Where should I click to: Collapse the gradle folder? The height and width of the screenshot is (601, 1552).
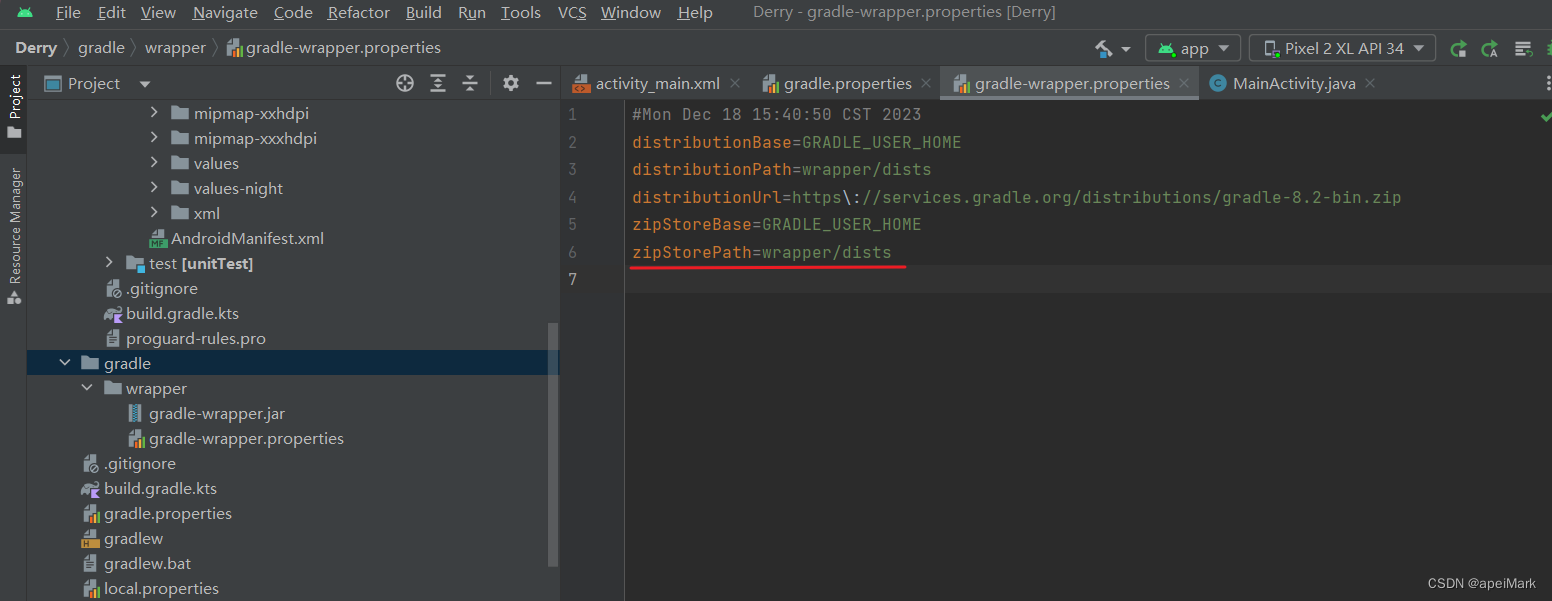coord(65,363)
